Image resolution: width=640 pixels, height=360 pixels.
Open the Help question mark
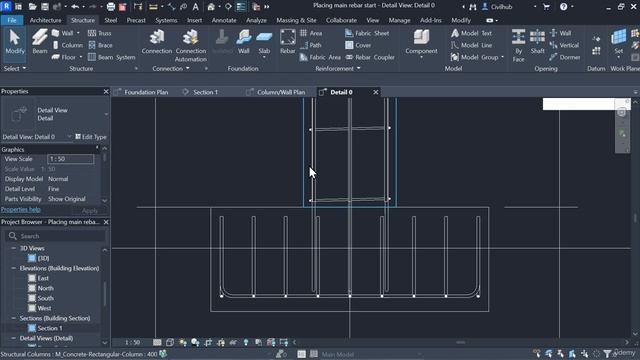click(x=564, y=7)
